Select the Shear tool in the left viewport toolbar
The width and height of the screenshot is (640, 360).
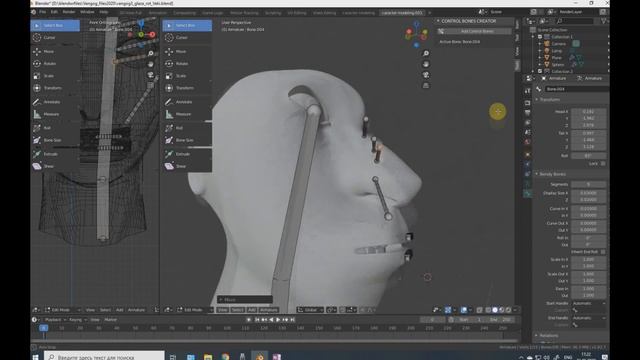point(54,167)
